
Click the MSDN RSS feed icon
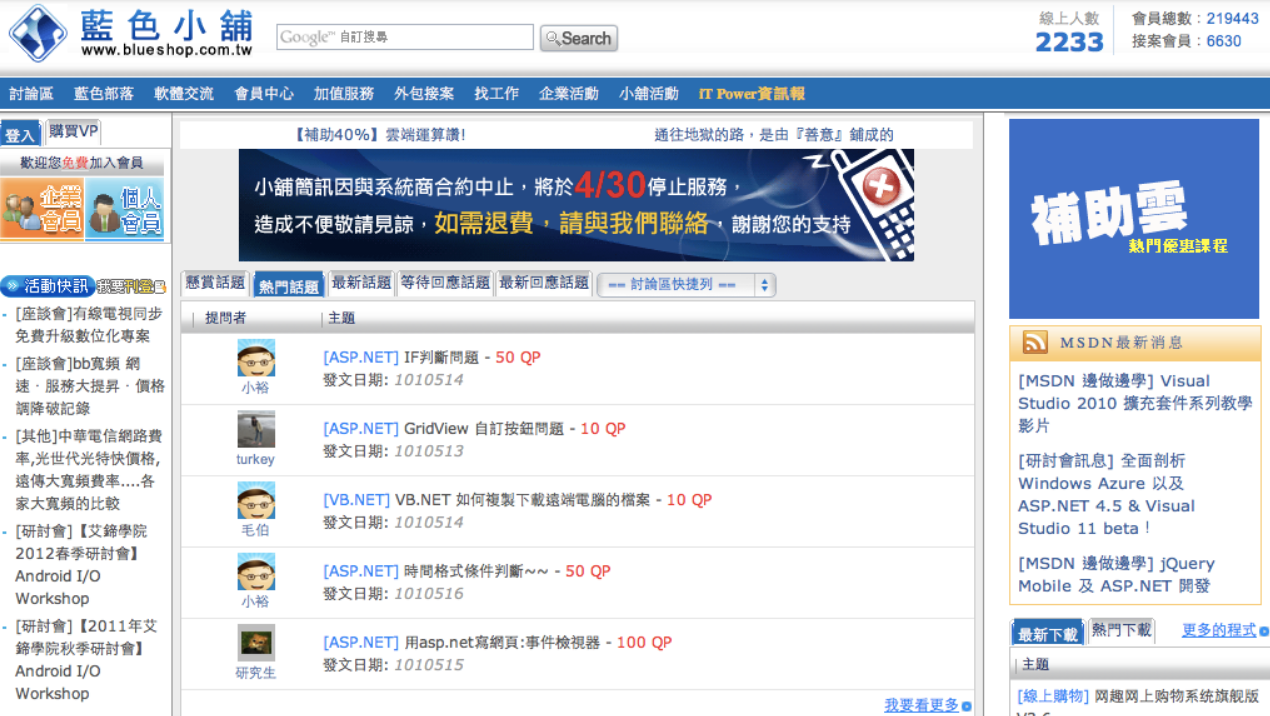pos(1034,343)
